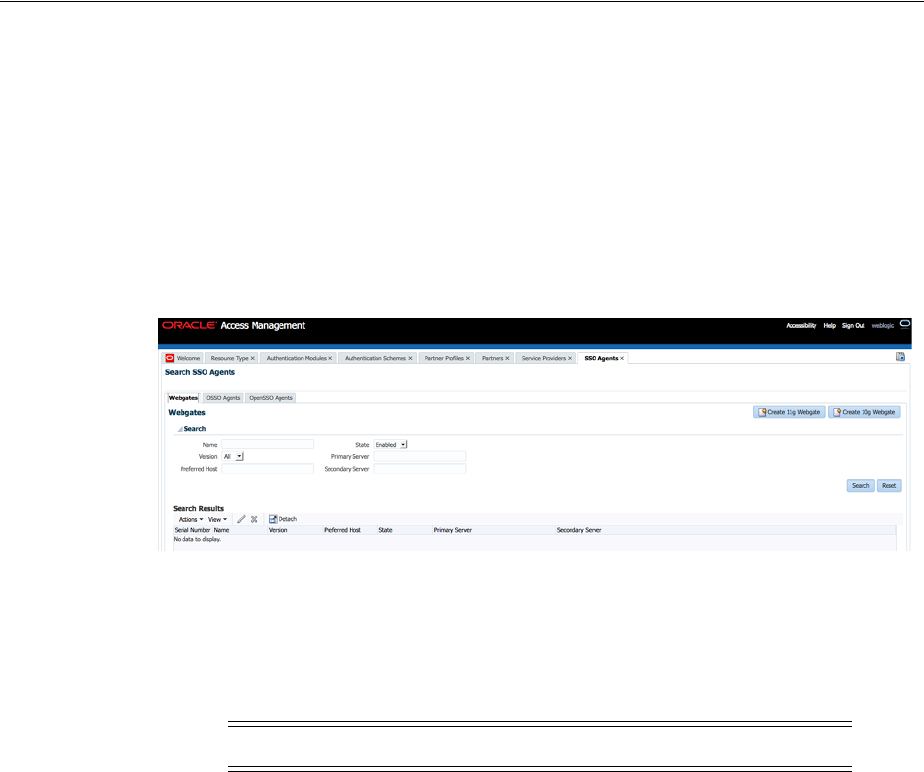Viewport: 924px width, 772px height.
Task: Sort by Secondary Server column header
Action: coord(726,530)
